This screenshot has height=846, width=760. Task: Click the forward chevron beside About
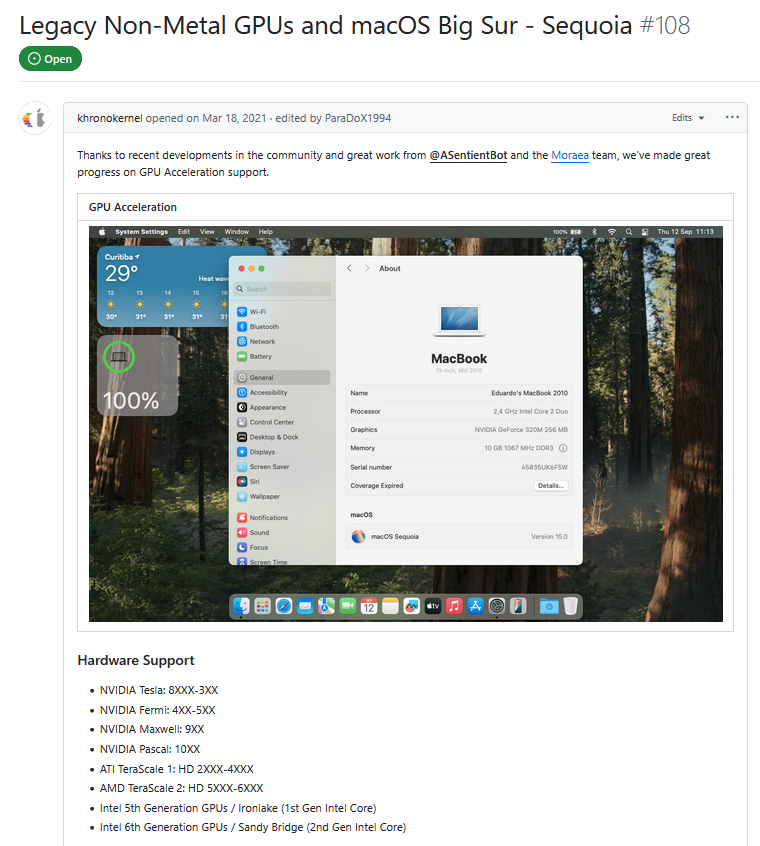(367, 268)
